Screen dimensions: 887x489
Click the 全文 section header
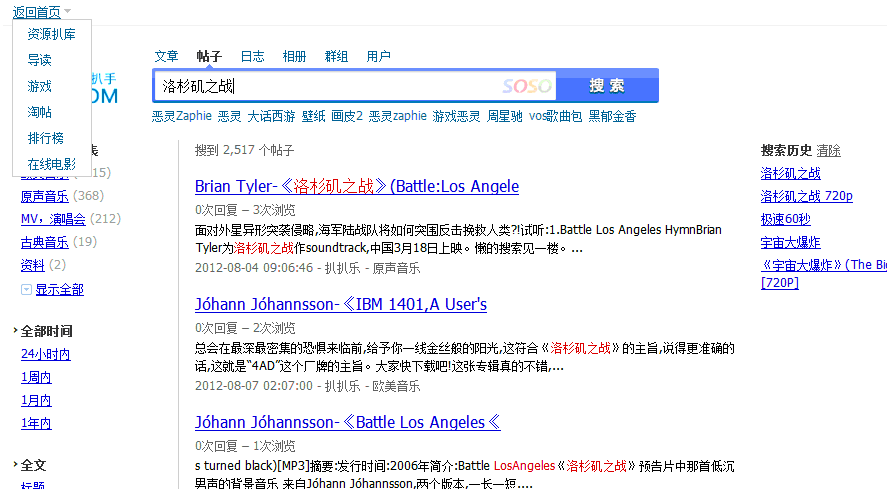(x=33, y=465)
